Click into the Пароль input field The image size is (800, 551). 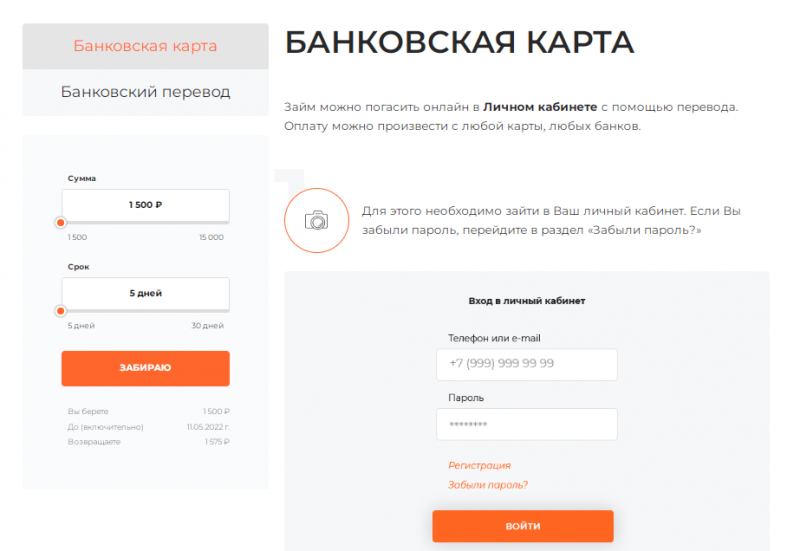tap(526, 424)
